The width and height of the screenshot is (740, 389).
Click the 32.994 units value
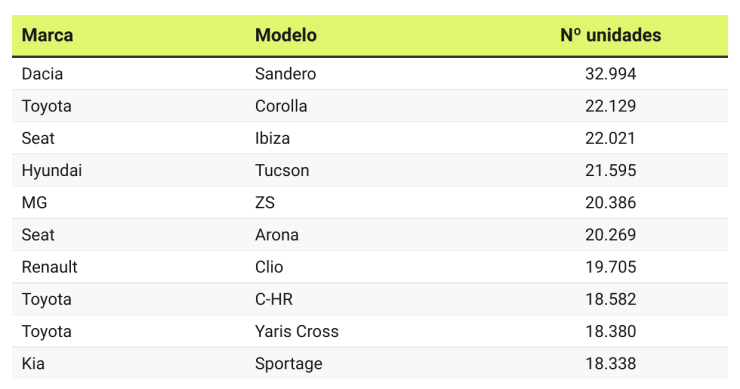610,74
